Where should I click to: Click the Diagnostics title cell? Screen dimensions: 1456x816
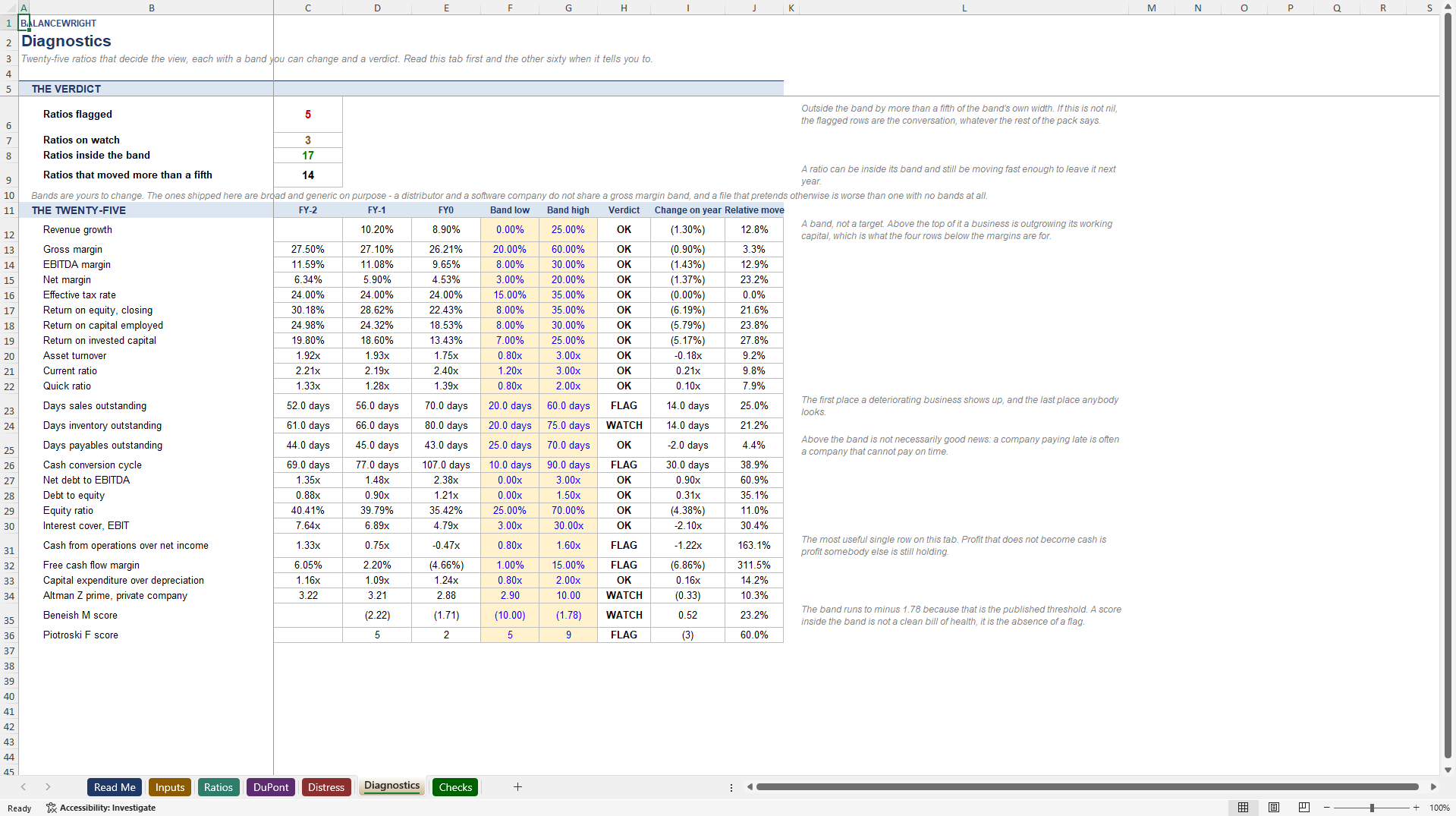pos(66,41)
